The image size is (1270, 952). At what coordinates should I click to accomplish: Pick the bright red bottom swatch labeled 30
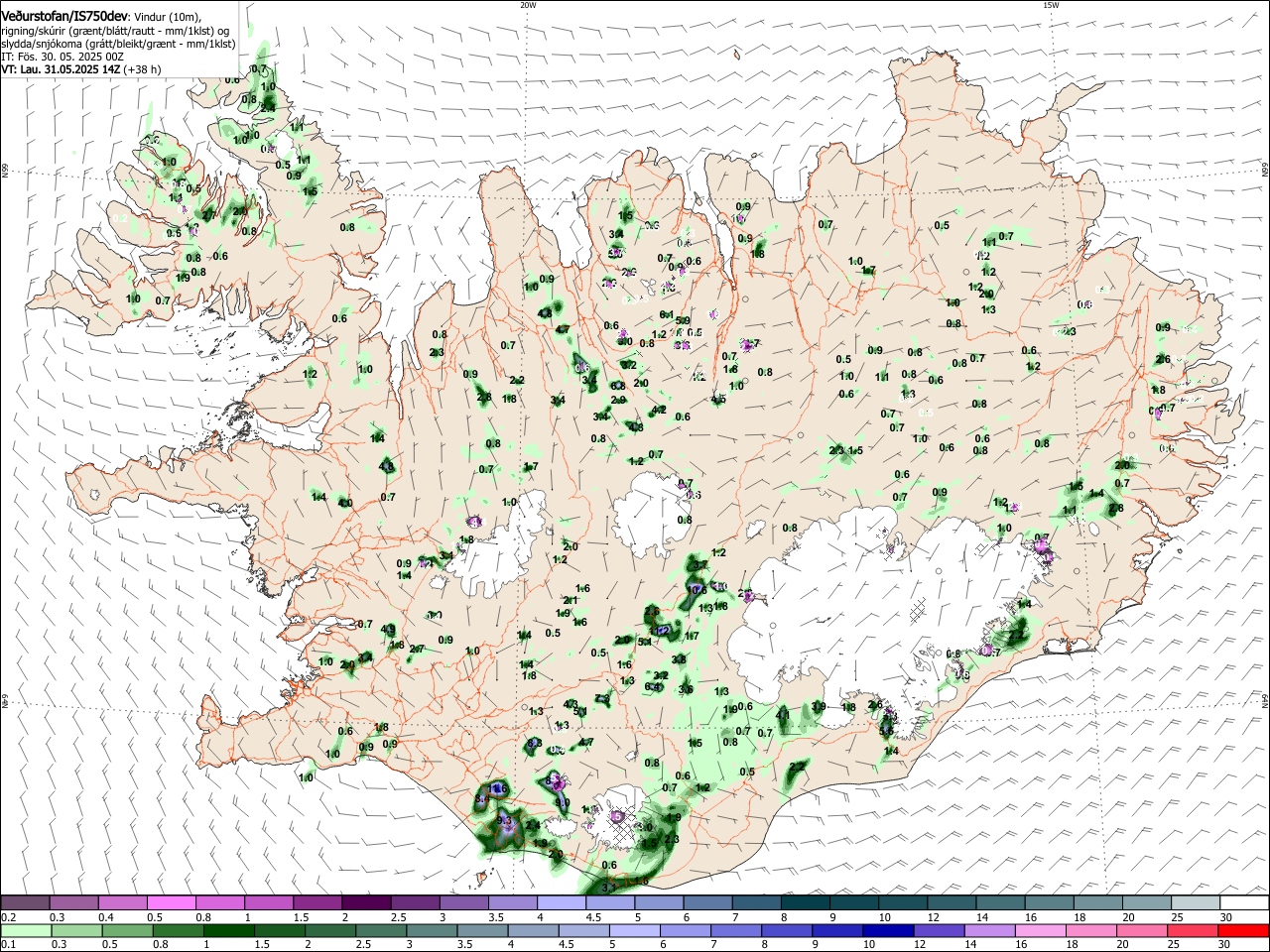(1244, 930)
